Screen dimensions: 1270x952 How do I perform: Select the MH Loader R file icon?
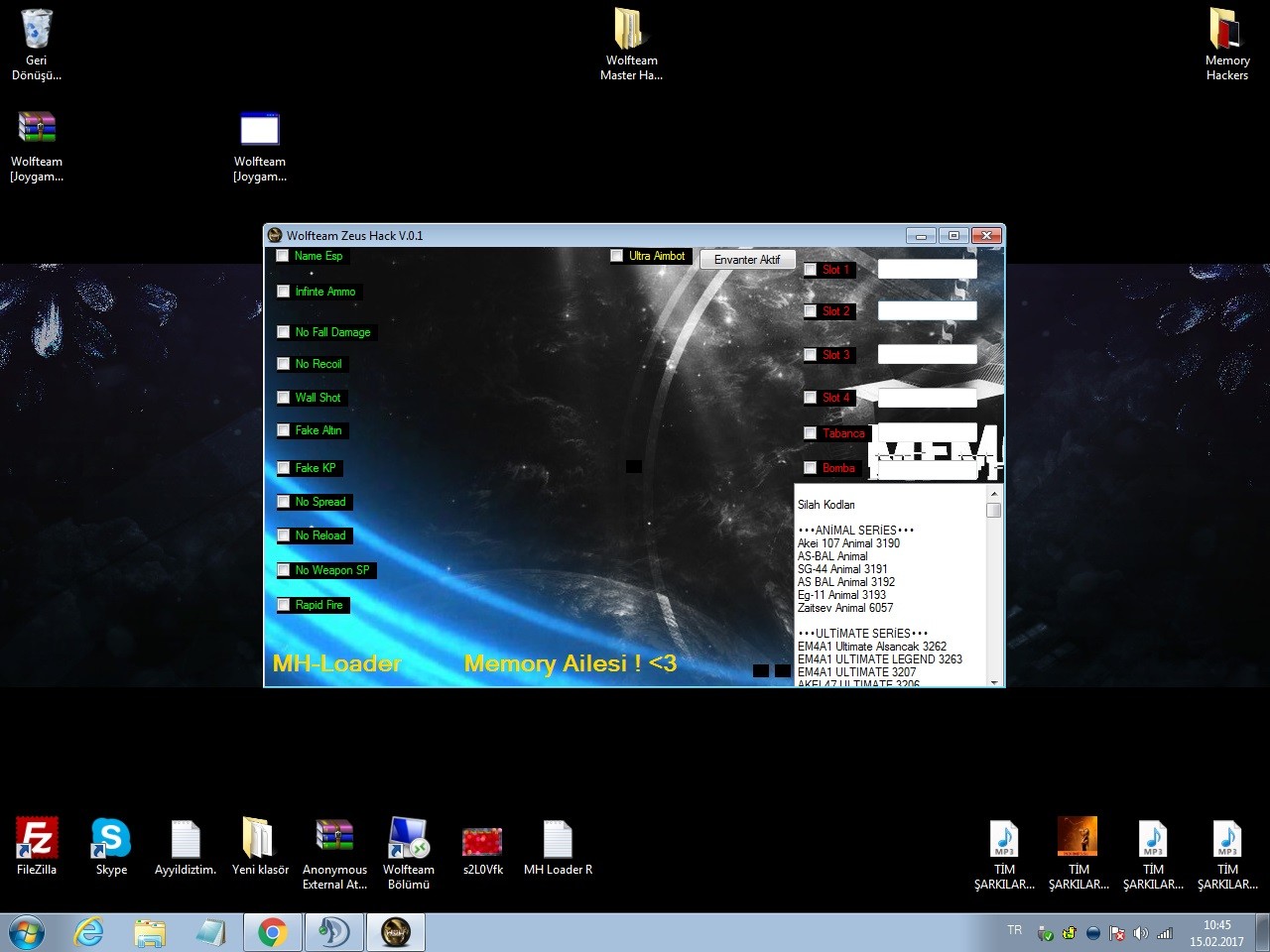tap(558, 848)
